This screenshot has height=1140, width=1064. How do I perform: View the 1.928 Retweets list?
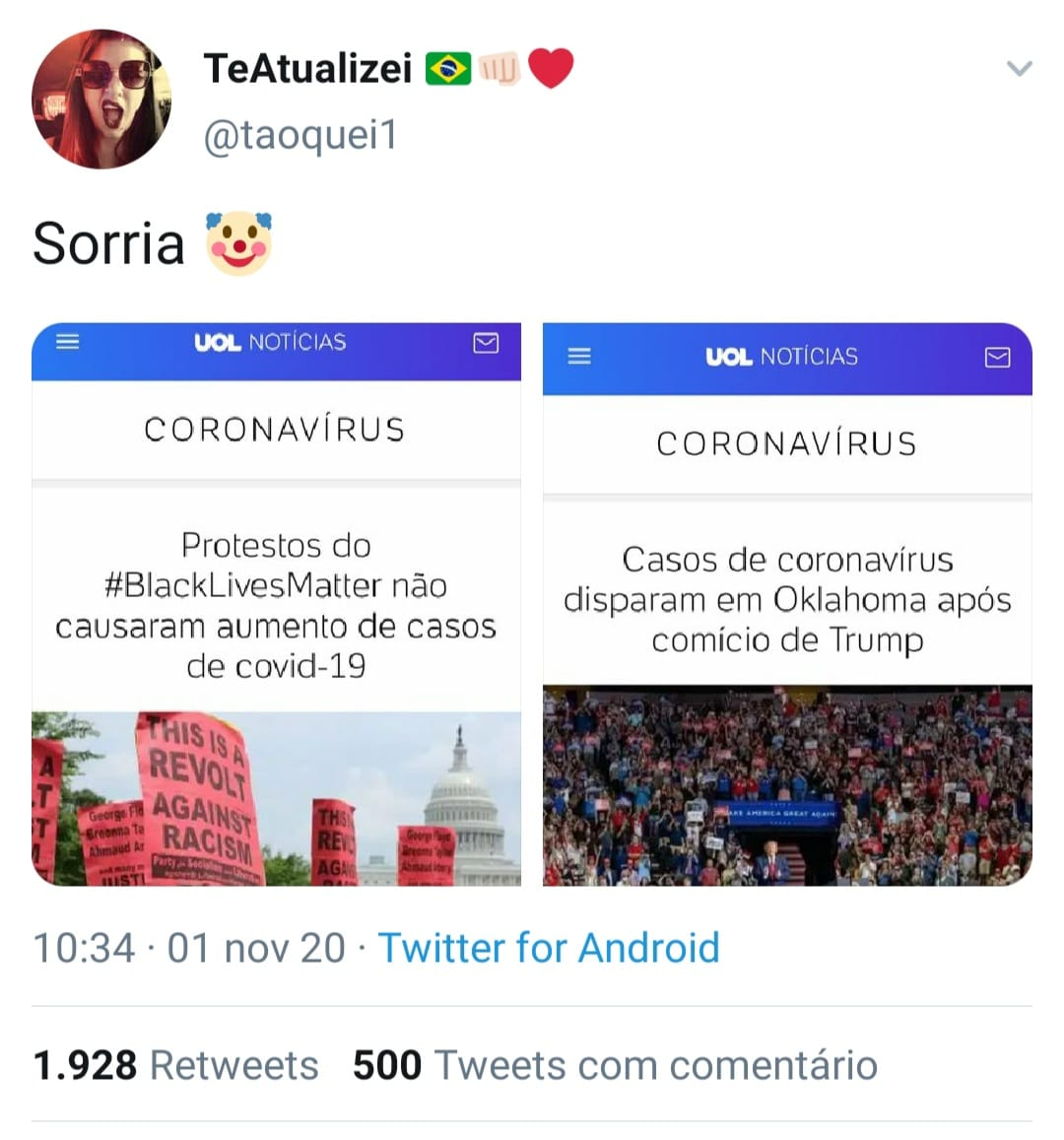pos(176,1065)
